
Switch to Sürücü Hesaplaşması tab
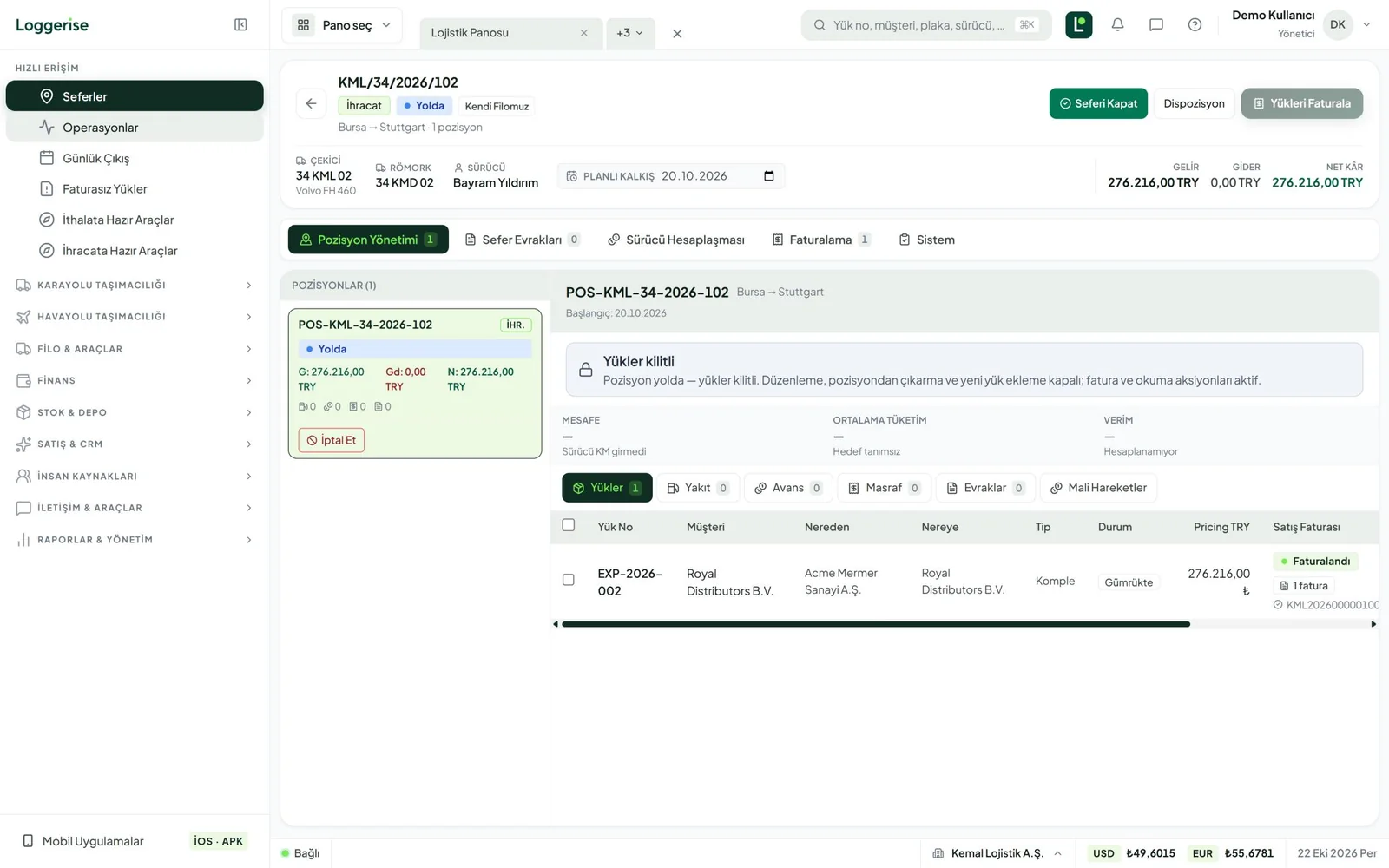click(676, 240)
